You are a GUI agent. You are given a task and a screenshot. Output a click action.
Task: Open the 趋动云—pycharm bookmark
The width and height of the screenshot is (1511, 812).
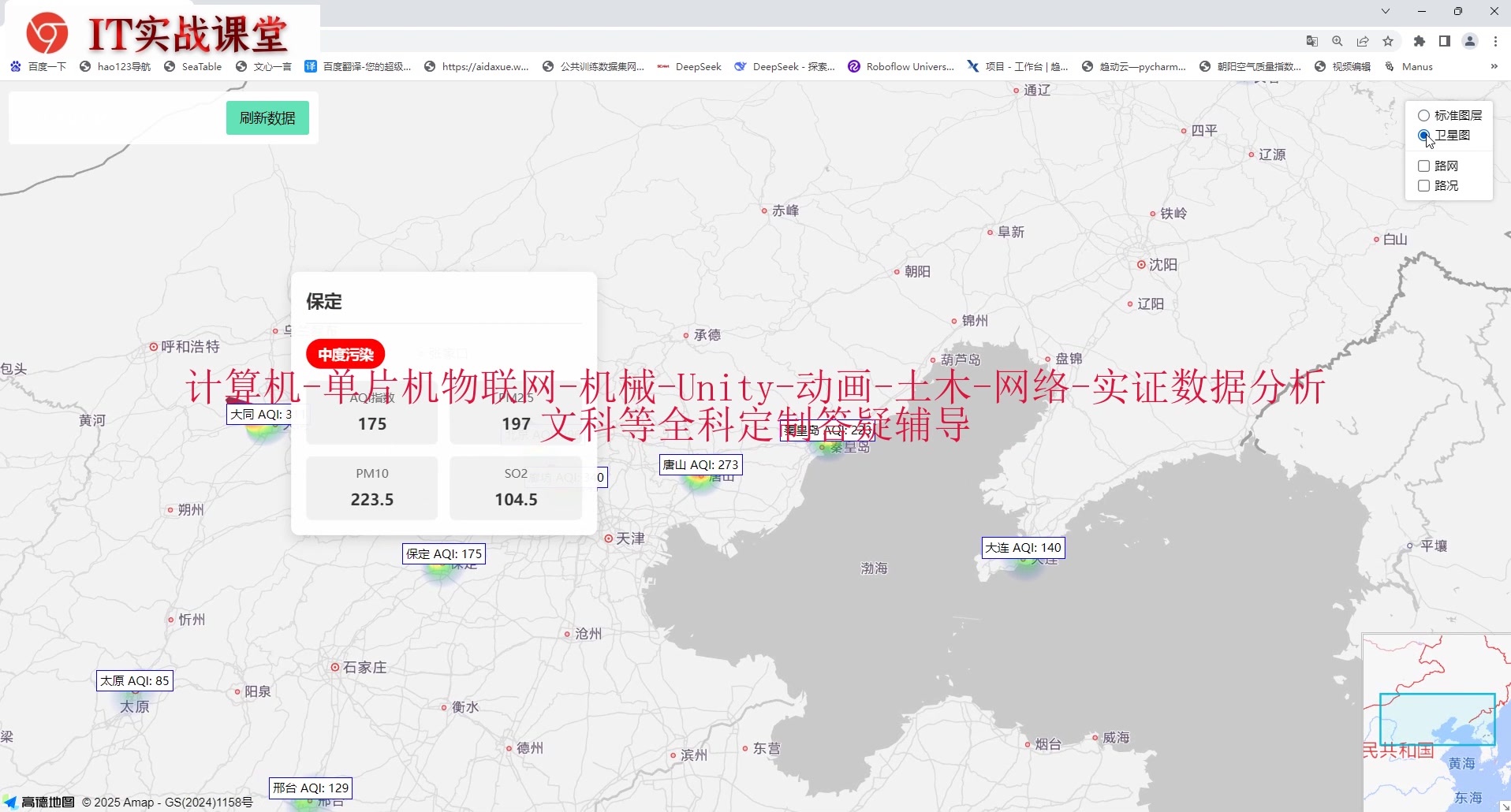coord(1134,66)
